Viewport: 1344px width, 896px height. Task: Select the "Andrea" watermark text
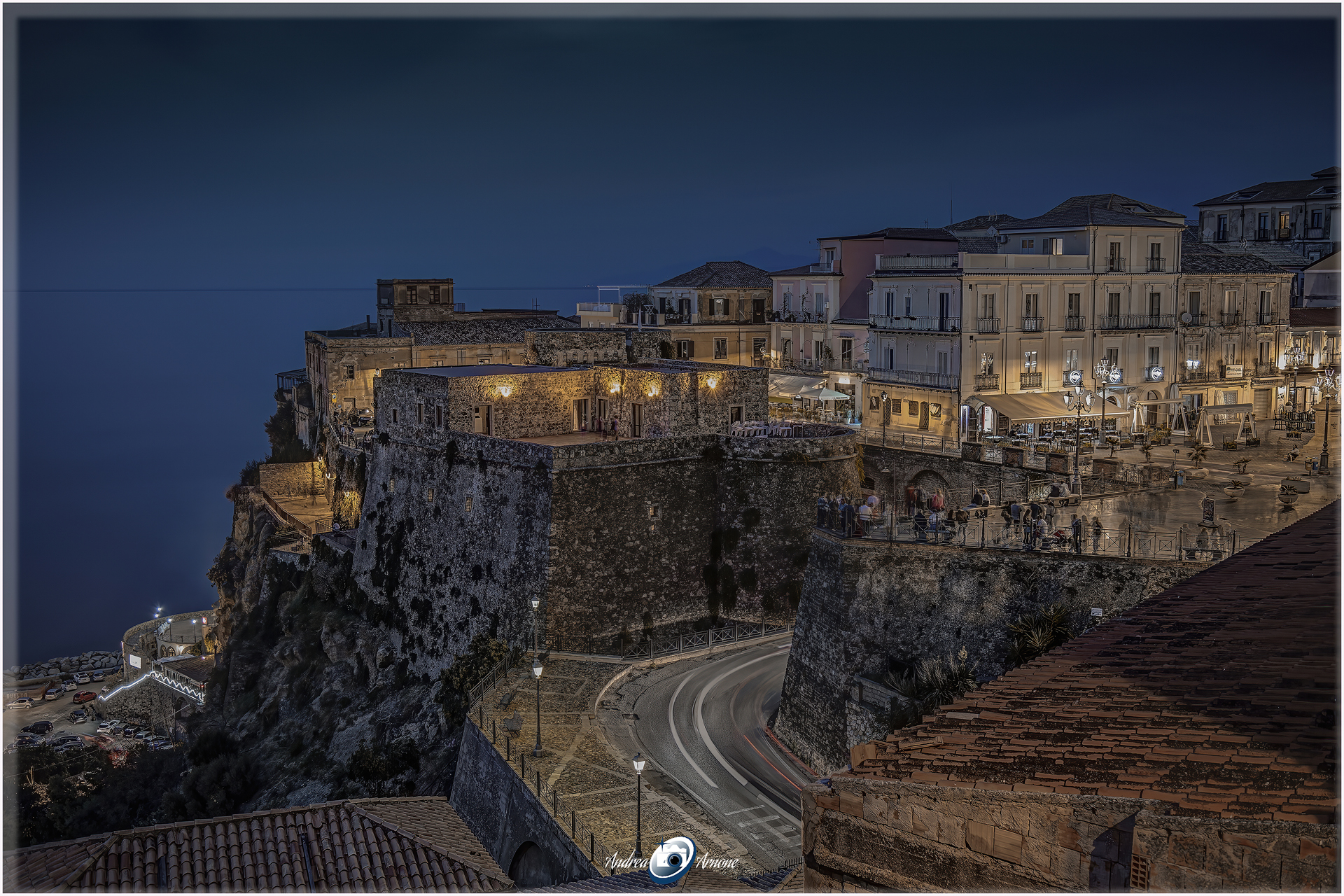pos(628,862)
